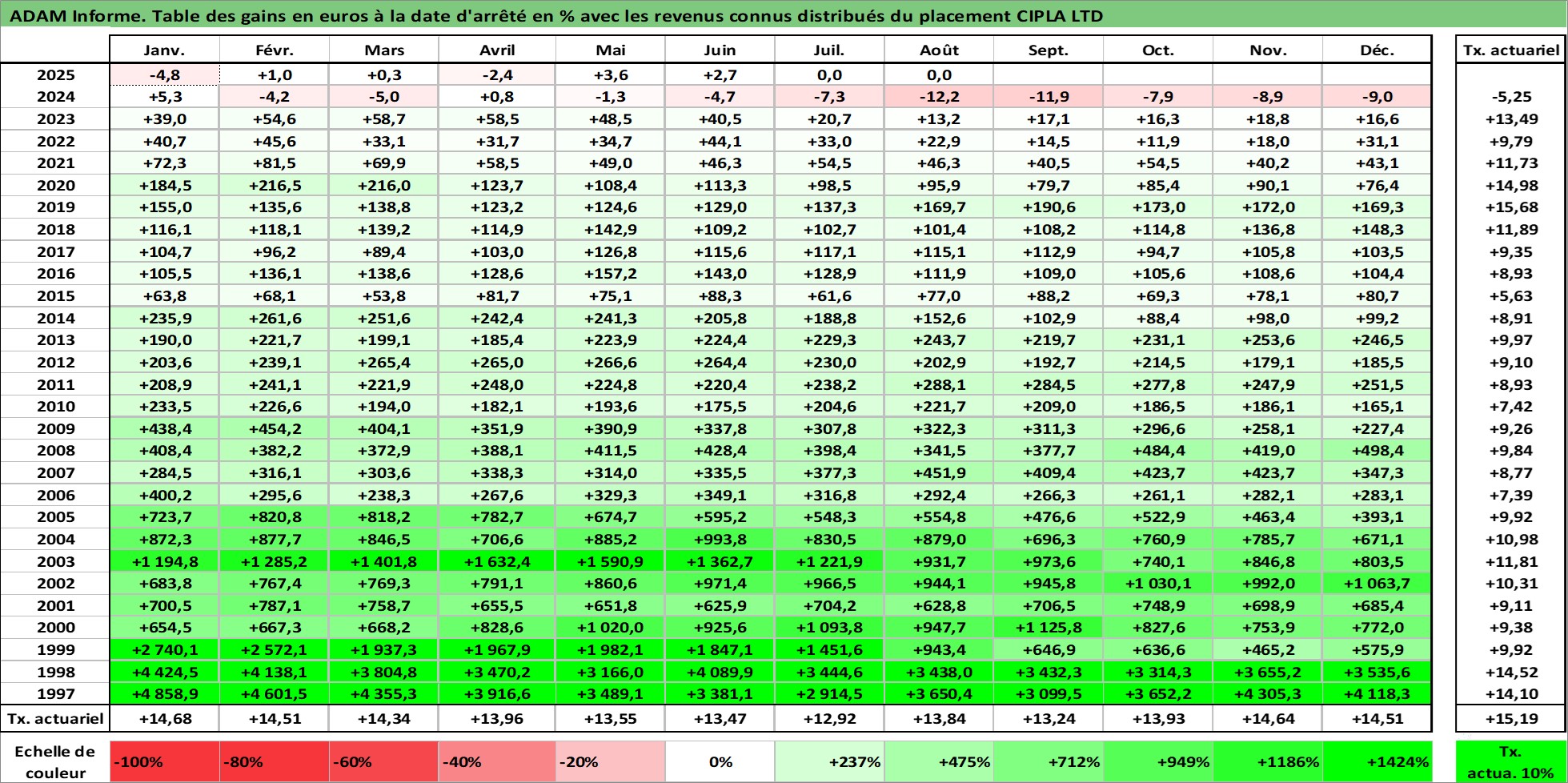Click cell +81,5 for February 2021

coord(275,163)
